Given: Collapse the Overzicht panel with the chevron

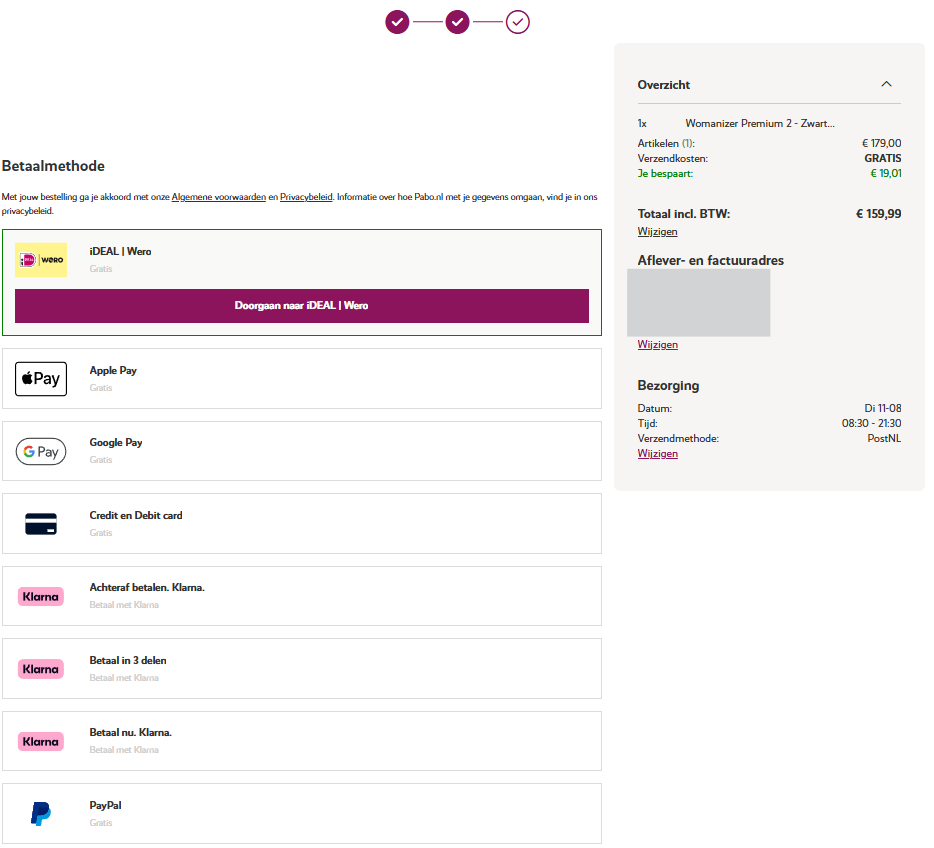Looking at the screenshot, I should click(x=886, y=84).
